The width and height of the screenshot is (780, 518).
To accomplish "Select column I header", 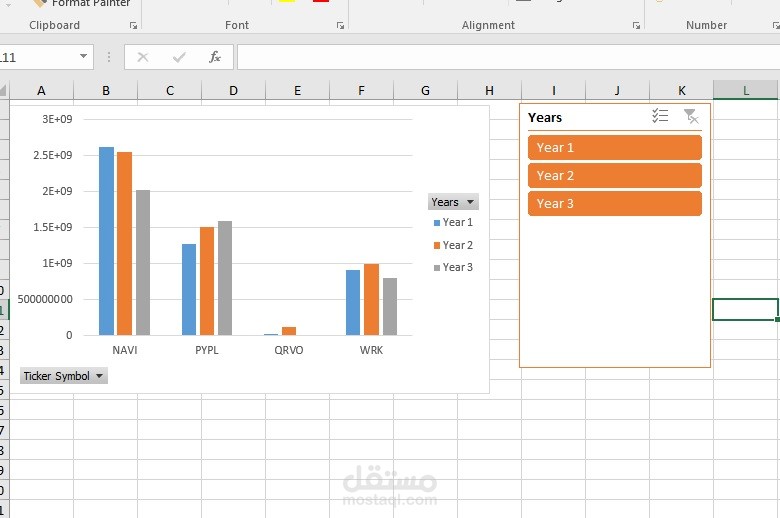I will pyautogui.click(x=554, y=91).
